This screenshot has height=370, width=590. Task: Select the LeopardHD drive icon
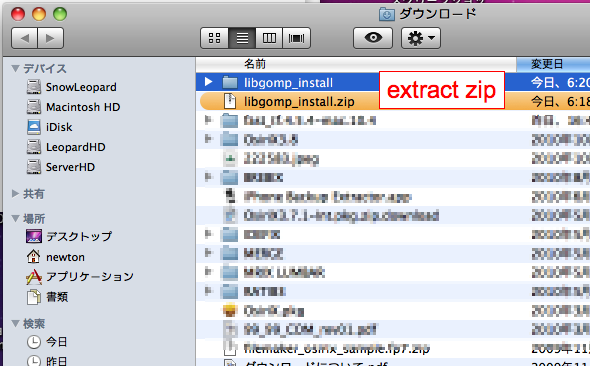pos(33,147)
